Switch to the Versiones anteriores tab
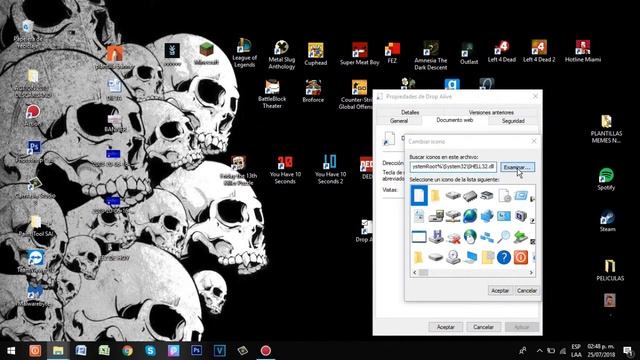This screenshot has width=640, height=360. [491, 112]
